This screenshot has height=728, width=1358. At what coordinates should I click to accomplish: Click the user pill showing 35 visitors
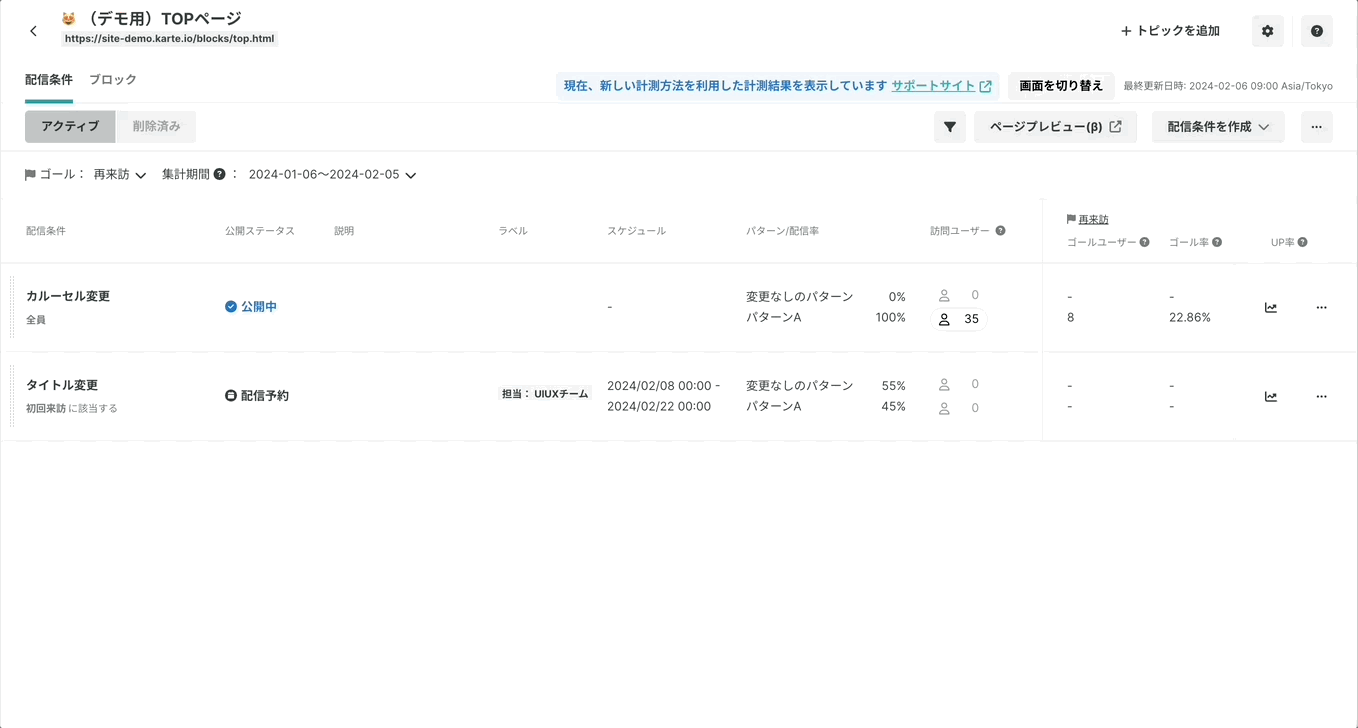click(958, 319)
